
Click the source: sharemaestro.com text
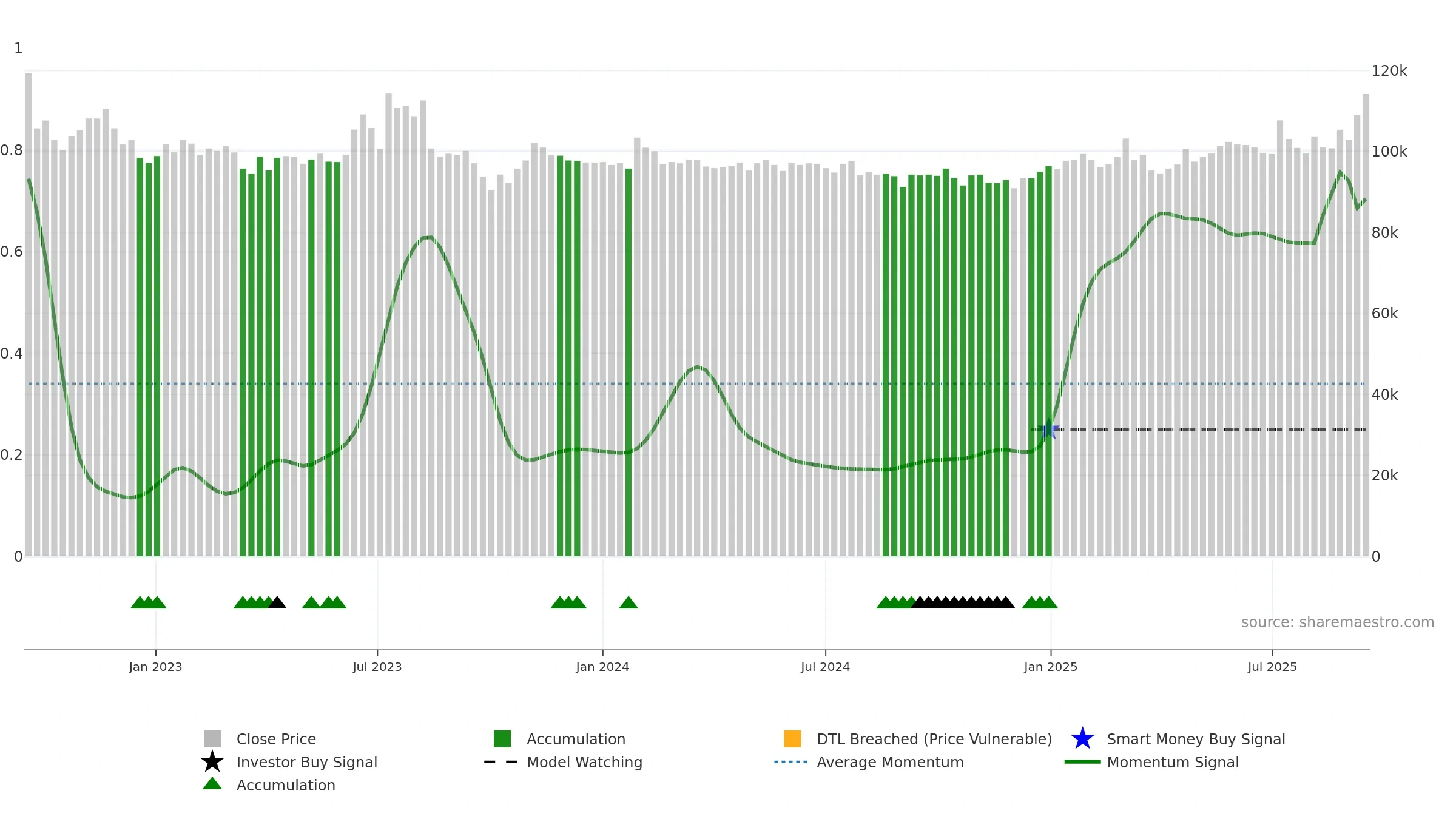click(1338, 622)
